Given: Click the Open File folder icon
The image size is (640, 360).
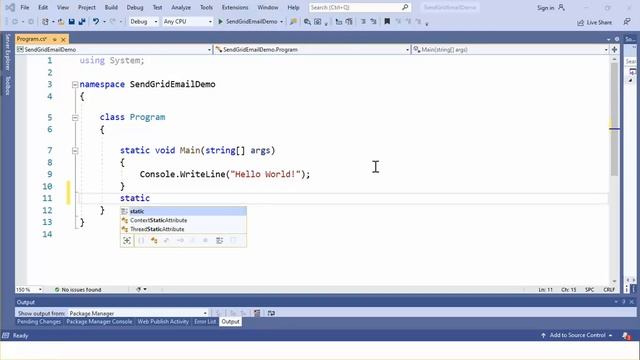Looking at the screenshot, I should tap(60, 22).
